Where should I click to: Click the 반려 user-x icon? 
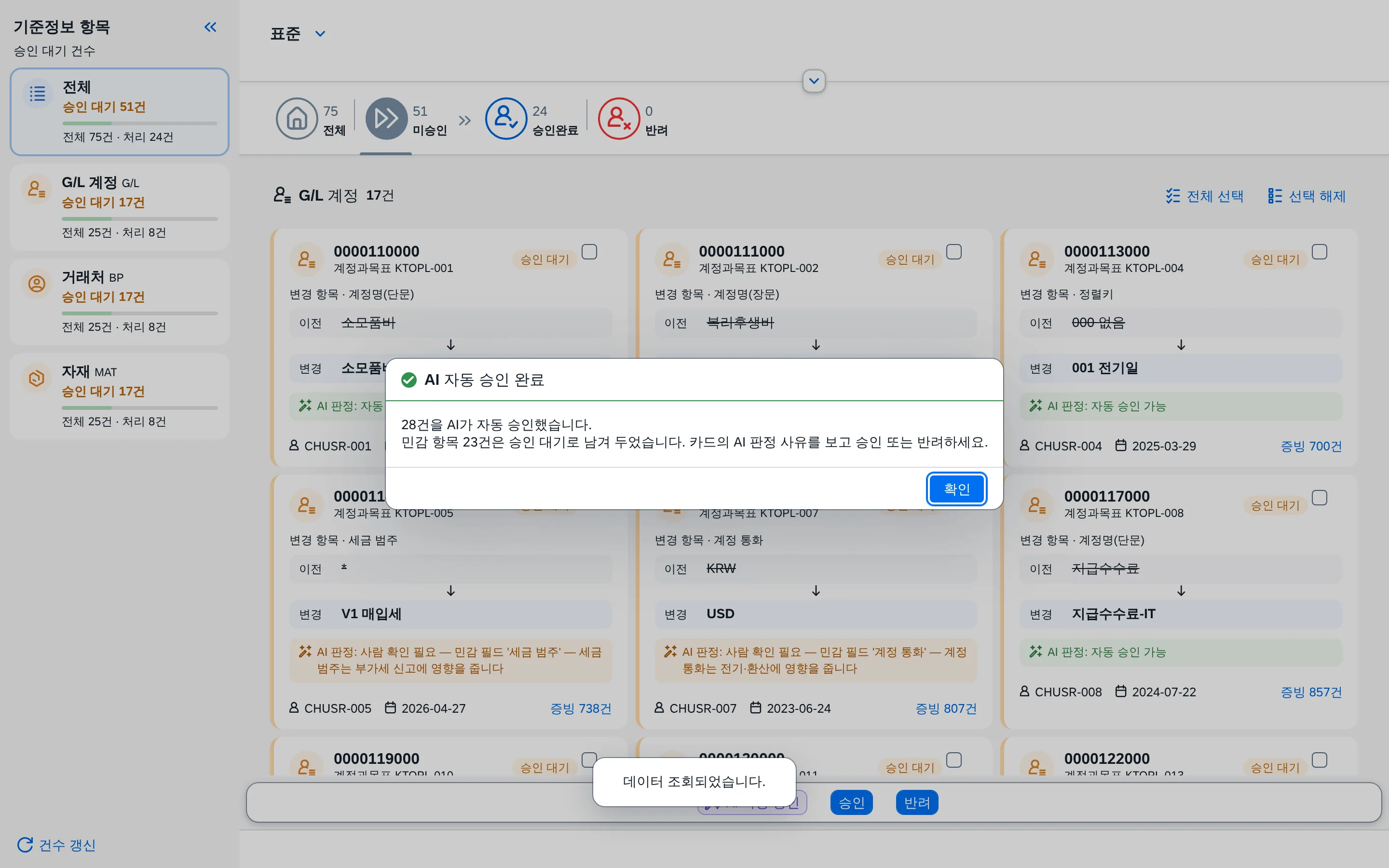pyautogui.click(x=619, y=119)
